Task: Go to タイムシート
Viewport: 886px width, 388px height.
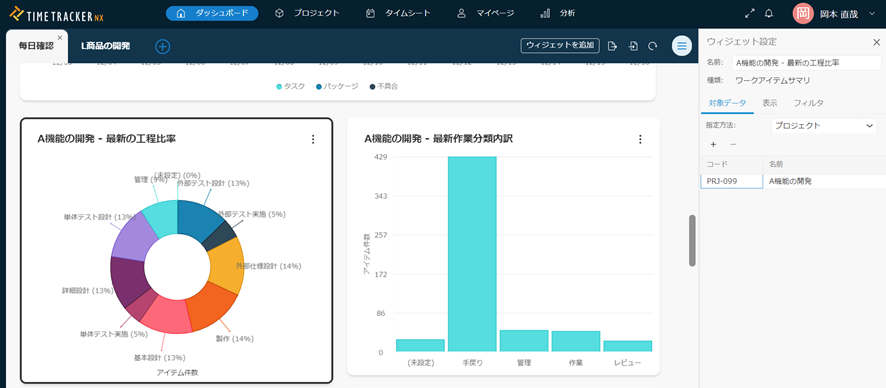Action: coord(398,14)
